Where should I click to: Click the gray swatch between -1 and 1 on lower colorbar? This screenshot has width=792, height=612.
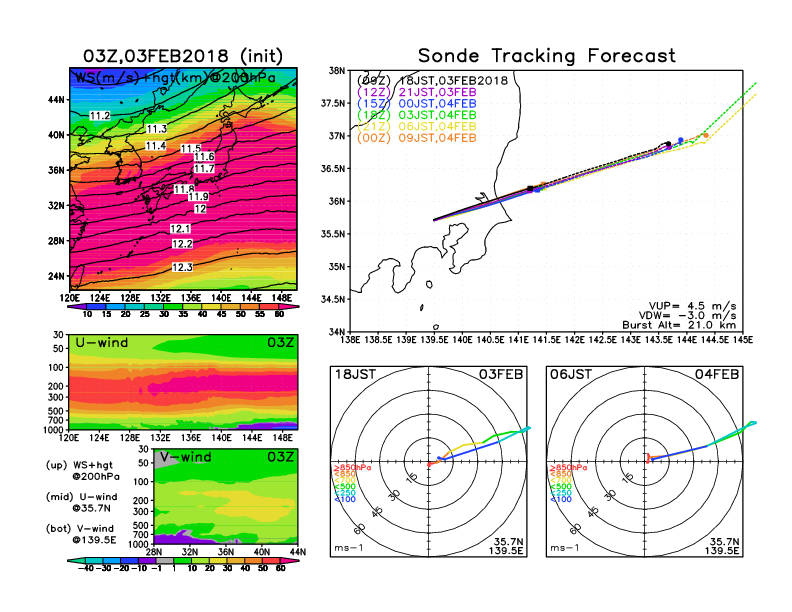pyautogui.click(x=164, y=560)
